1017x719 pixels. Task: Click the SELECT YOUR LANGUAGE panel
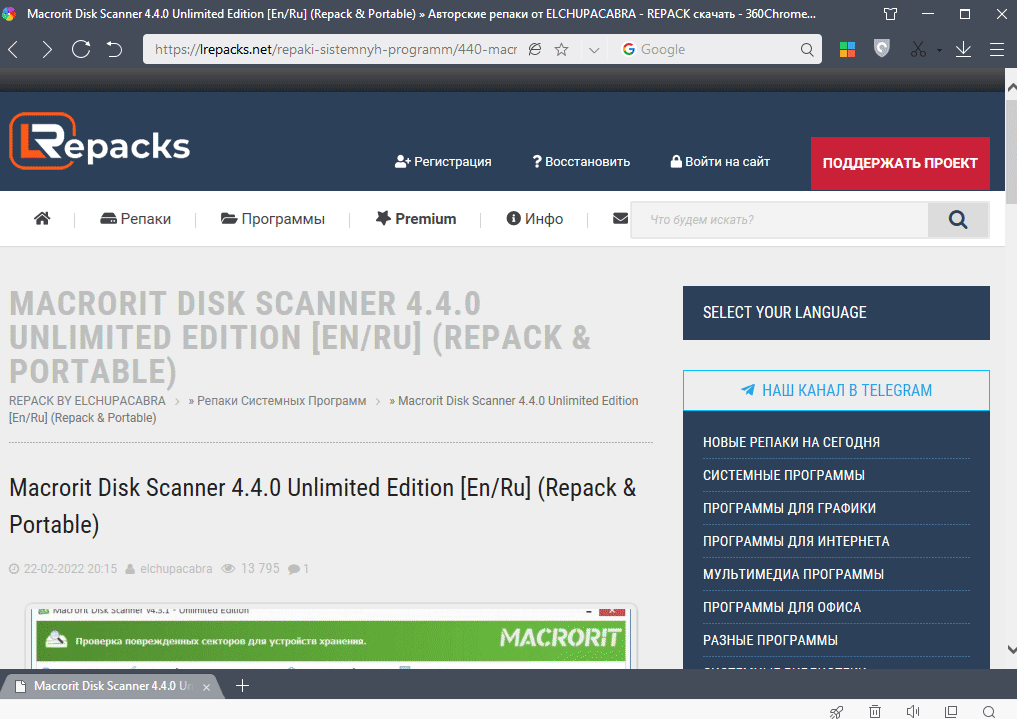tap(836, 312)
